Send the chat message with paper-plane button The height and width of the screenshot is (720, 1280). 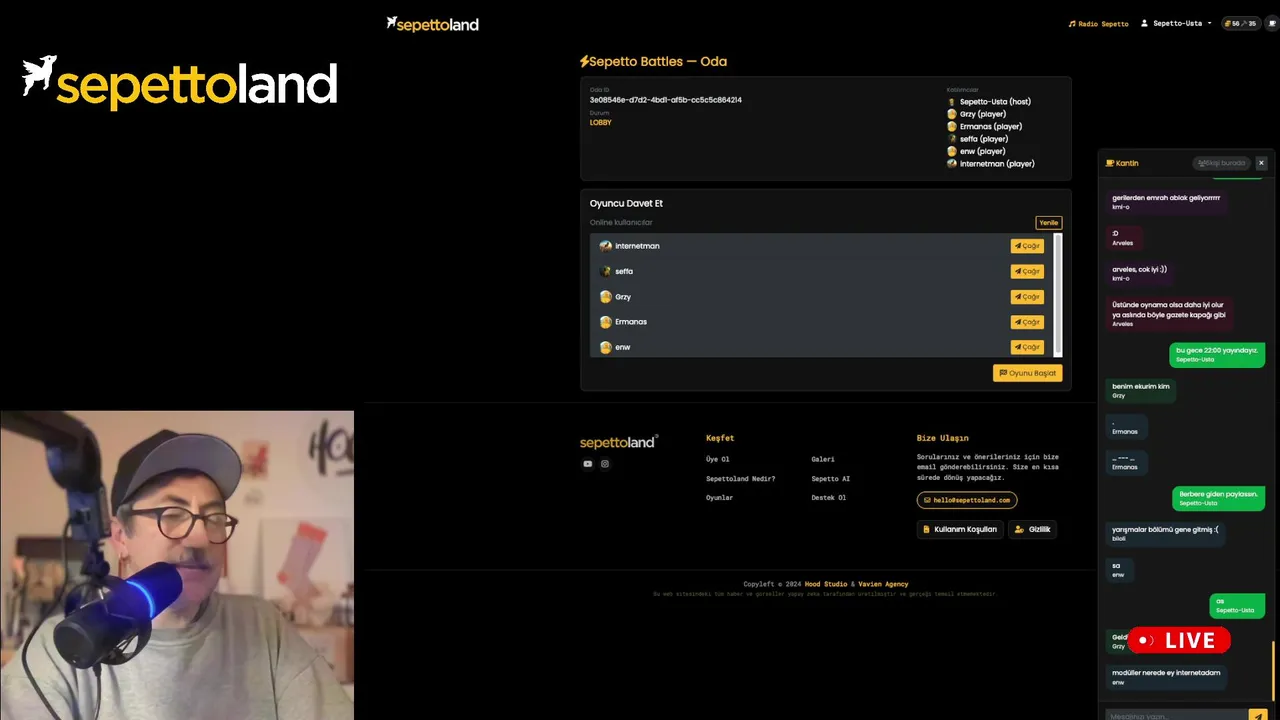point(1258,716)
